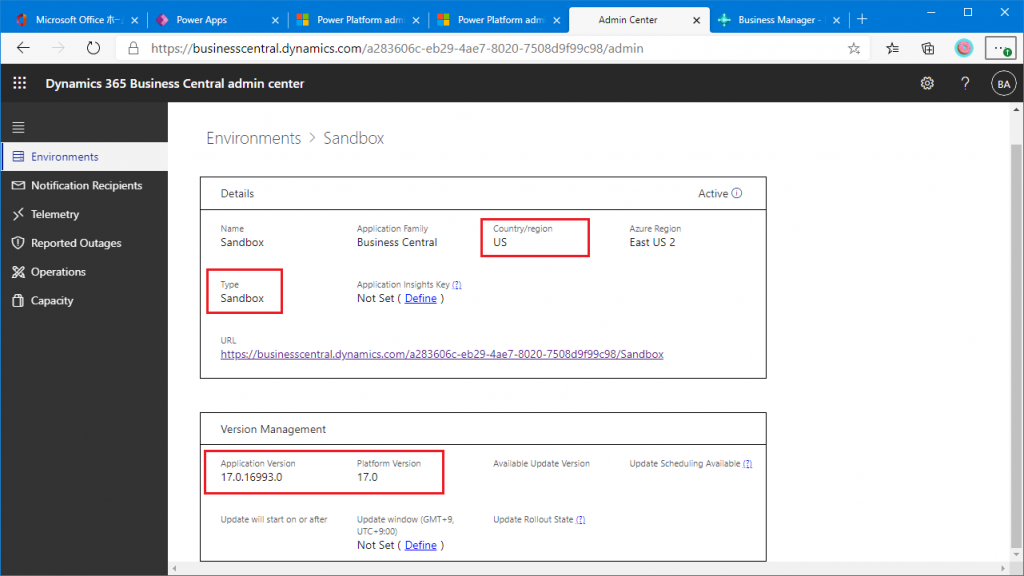Show the Active status info icon
This screenshot has width=1024, height=576.
click(x=737, y=193)
